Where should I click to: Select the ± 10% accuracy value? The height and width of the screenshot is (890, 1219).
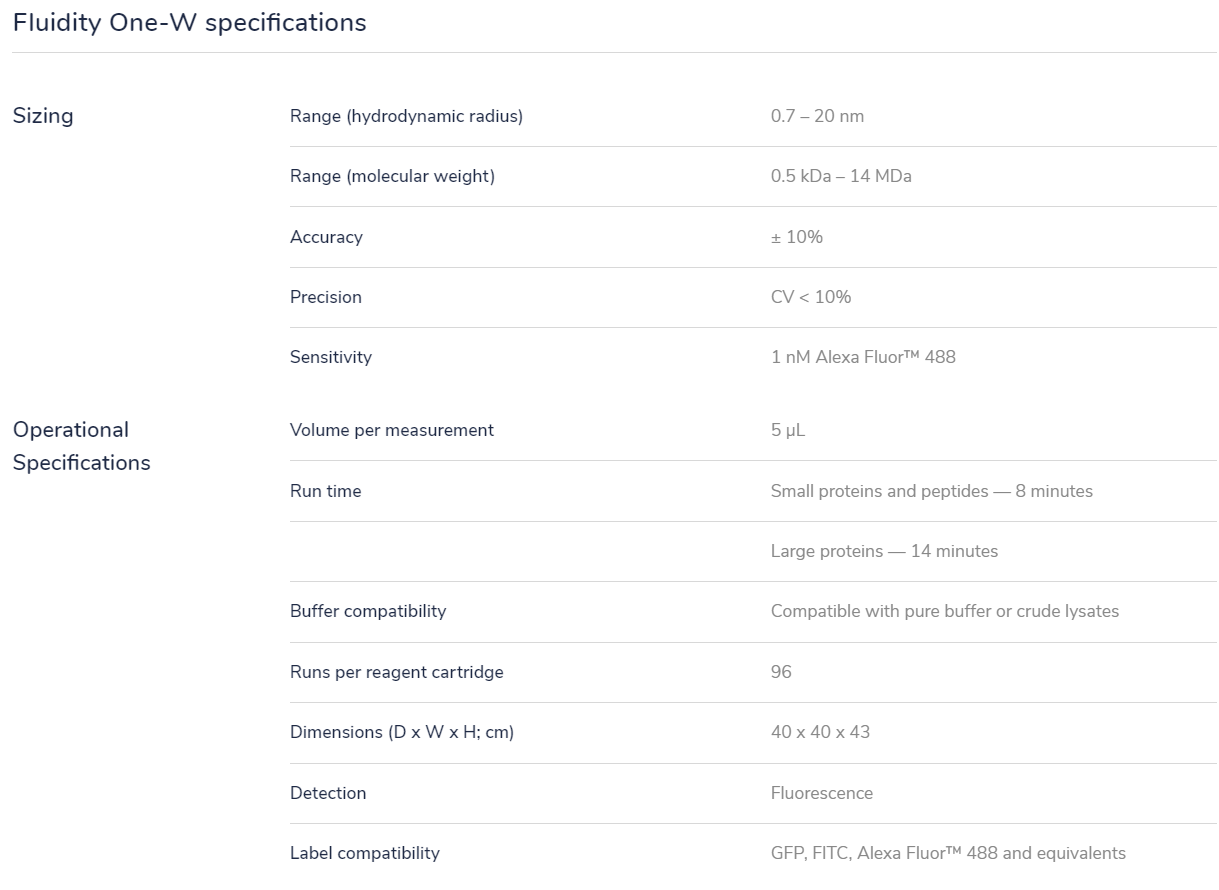click(797, 237)
